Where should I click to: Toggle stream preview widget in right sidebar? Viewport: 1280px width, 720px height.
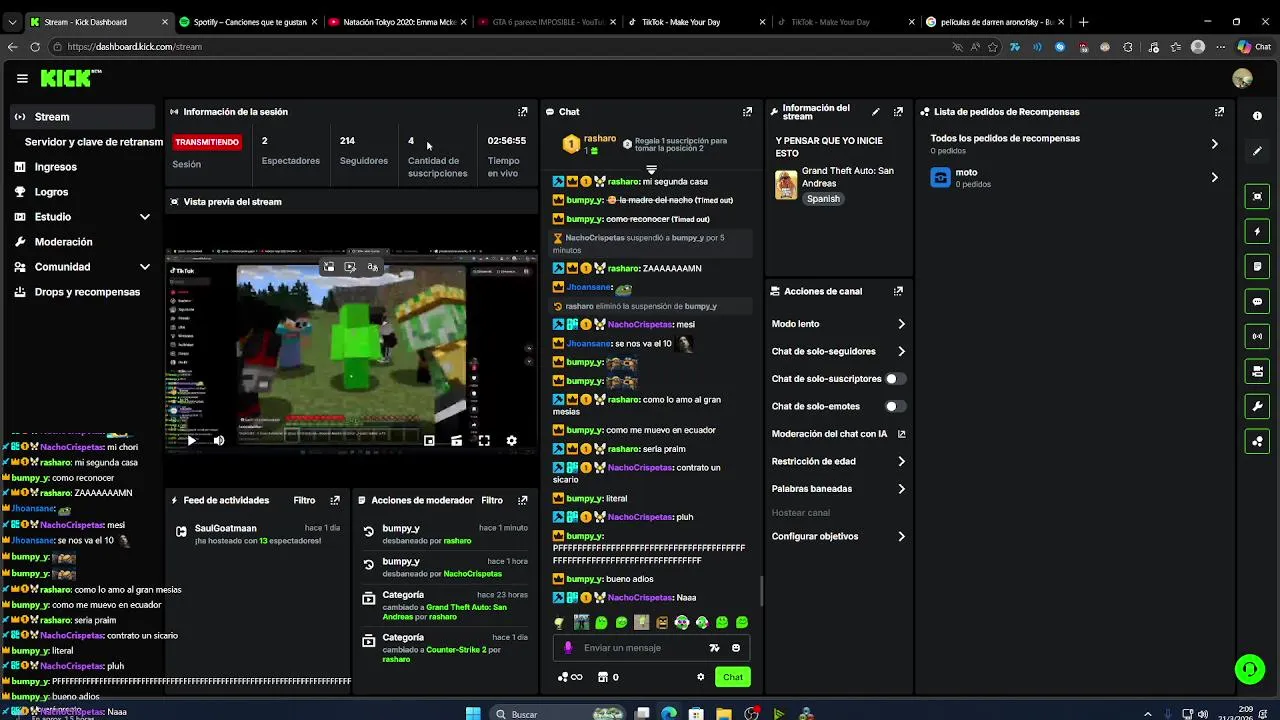coord(1257,197)
